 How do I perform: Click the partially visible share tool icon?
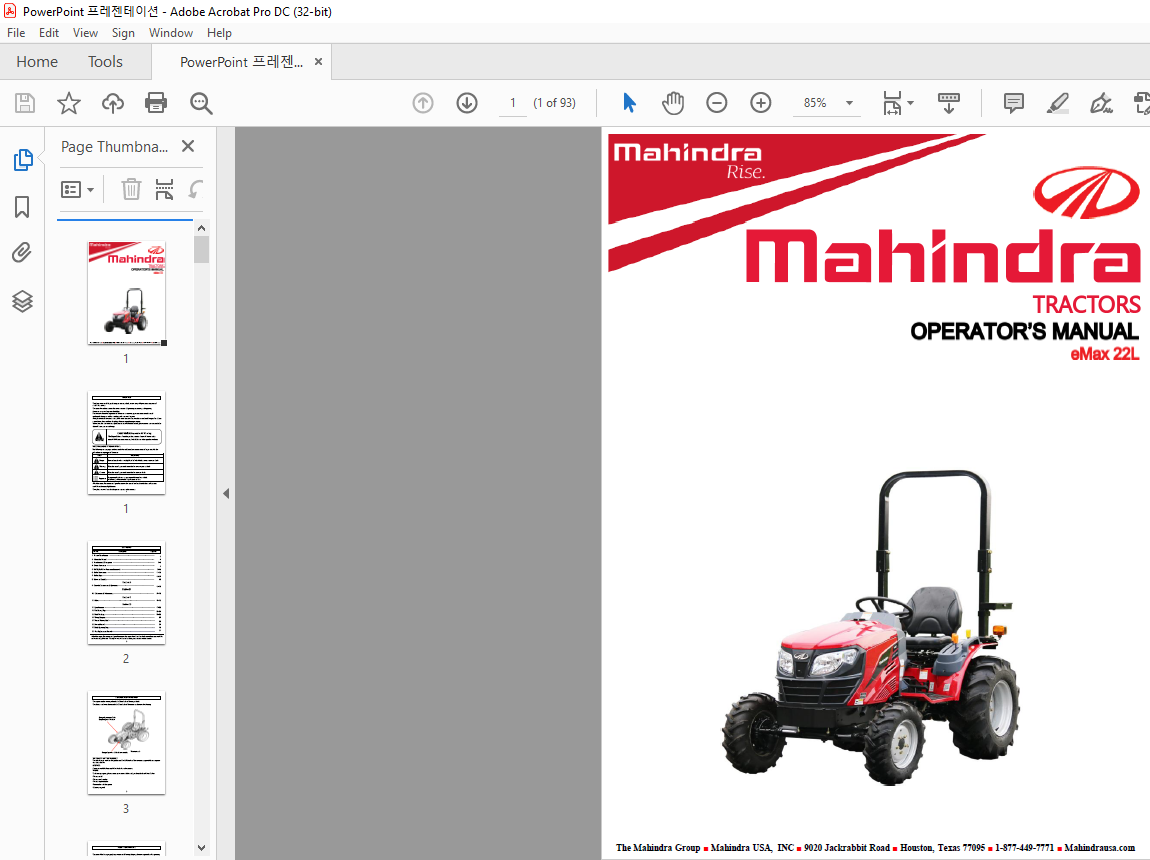coord(1142,103)
